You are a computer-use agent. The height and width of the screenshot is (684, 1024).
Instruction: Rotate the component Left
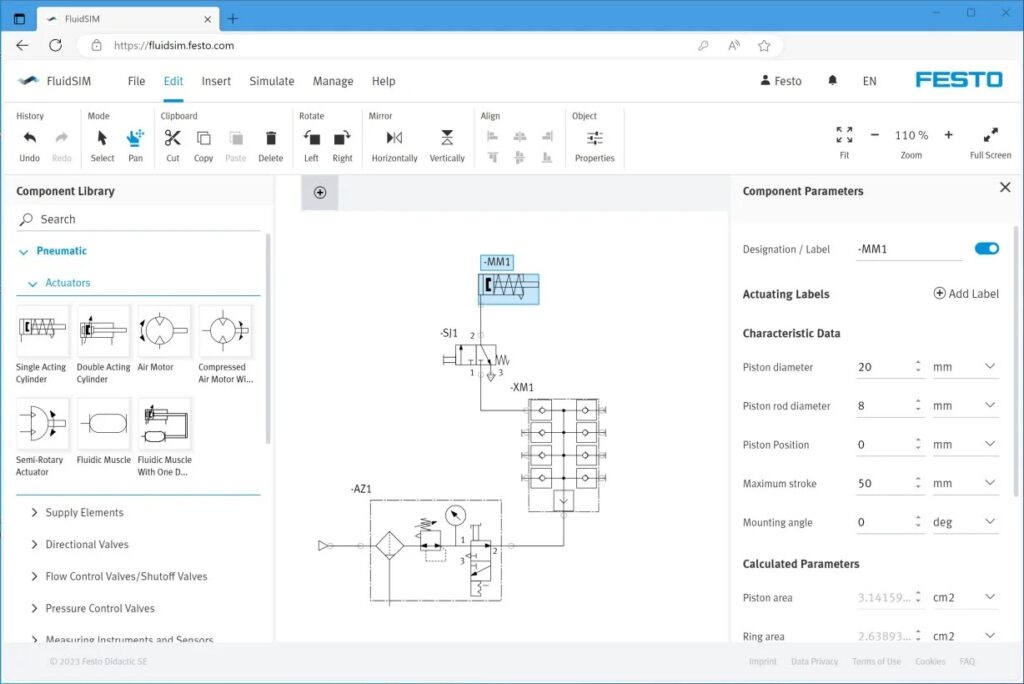click(312, 138)
